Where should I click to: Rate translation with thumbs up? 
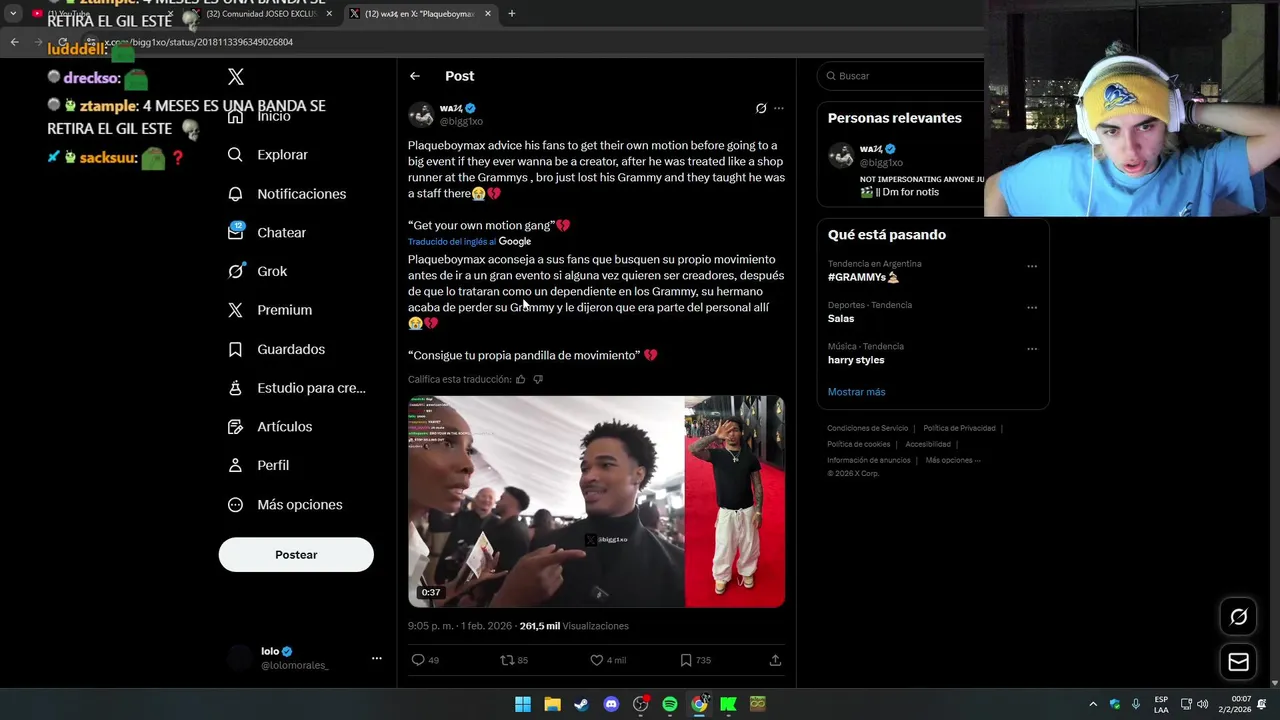[x=520, y=379]
